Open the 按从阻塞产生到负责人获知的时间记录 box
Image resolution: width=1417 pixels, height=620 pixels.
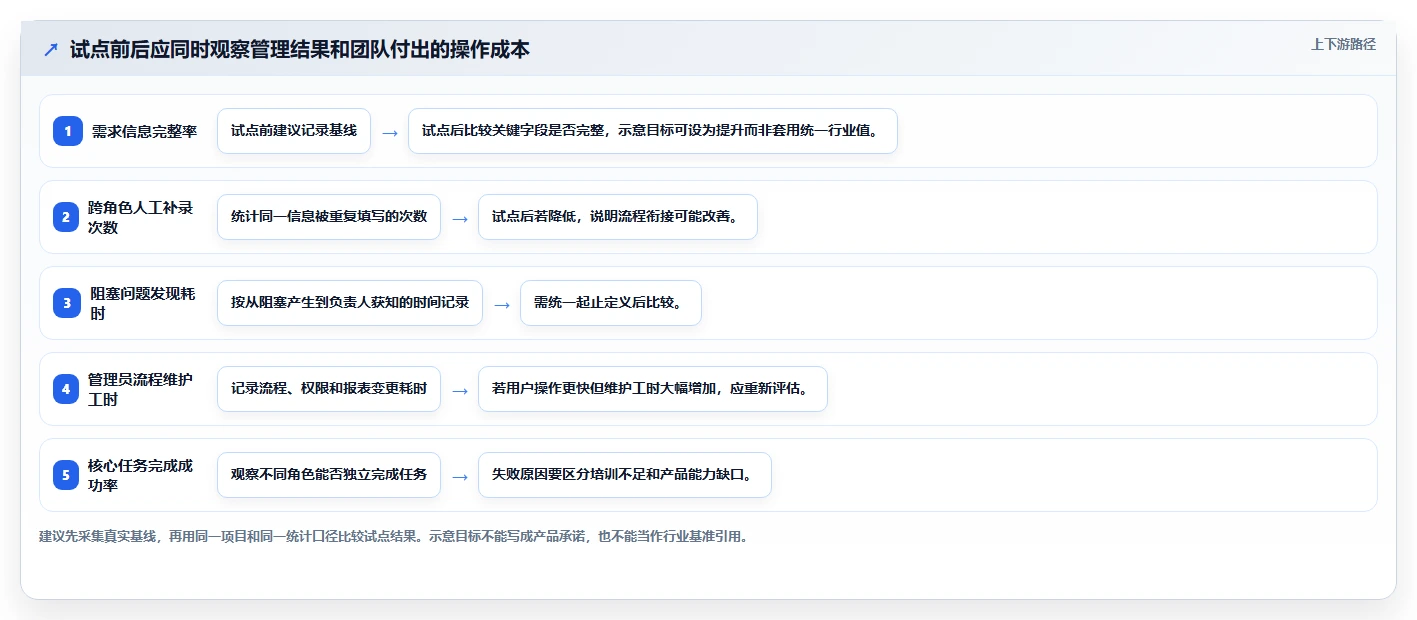pyautogui.click(x=350, y=303)
